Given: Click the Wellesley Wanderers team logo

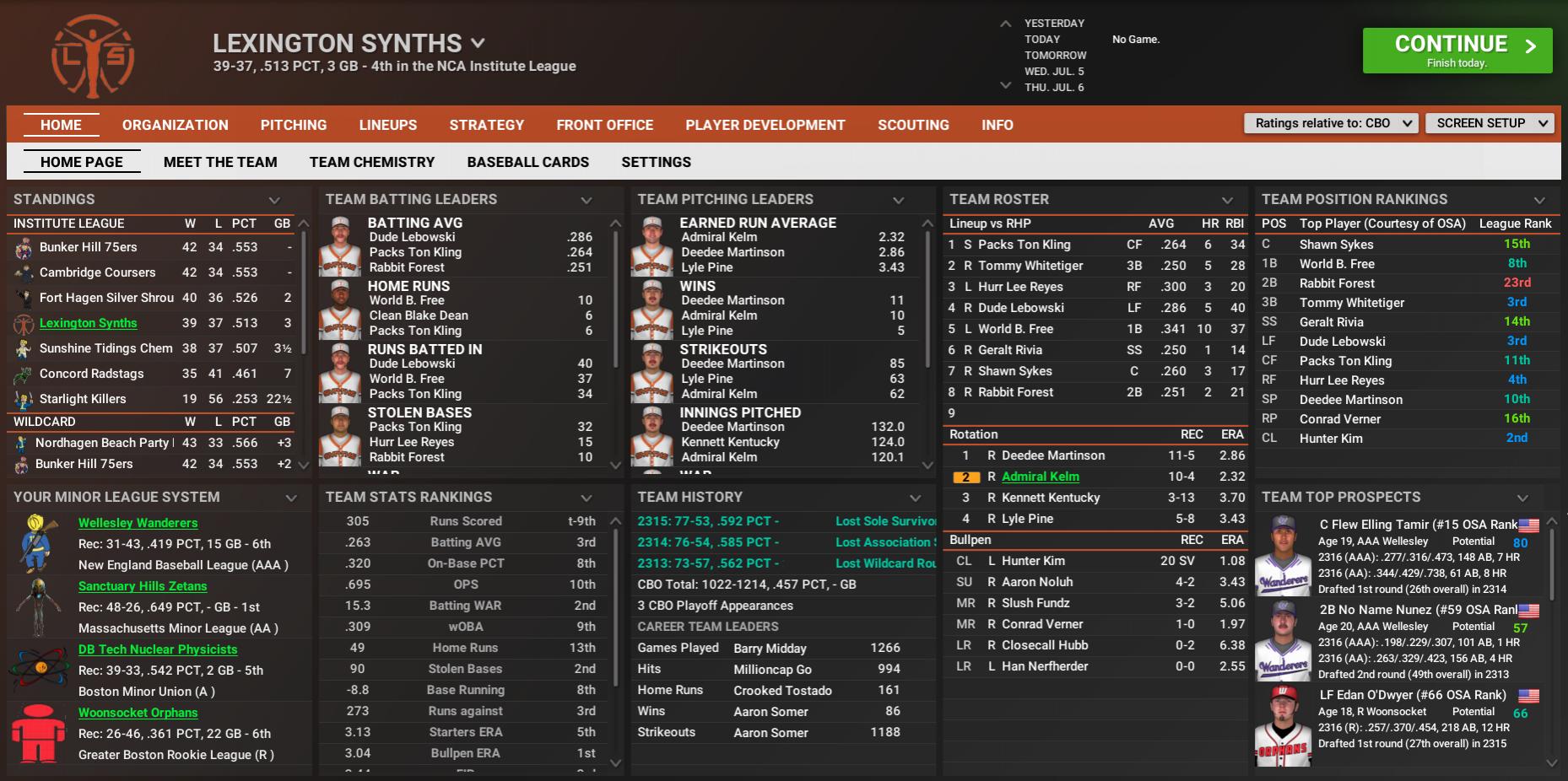Looking at the screenshot, I should coord(37,542).
